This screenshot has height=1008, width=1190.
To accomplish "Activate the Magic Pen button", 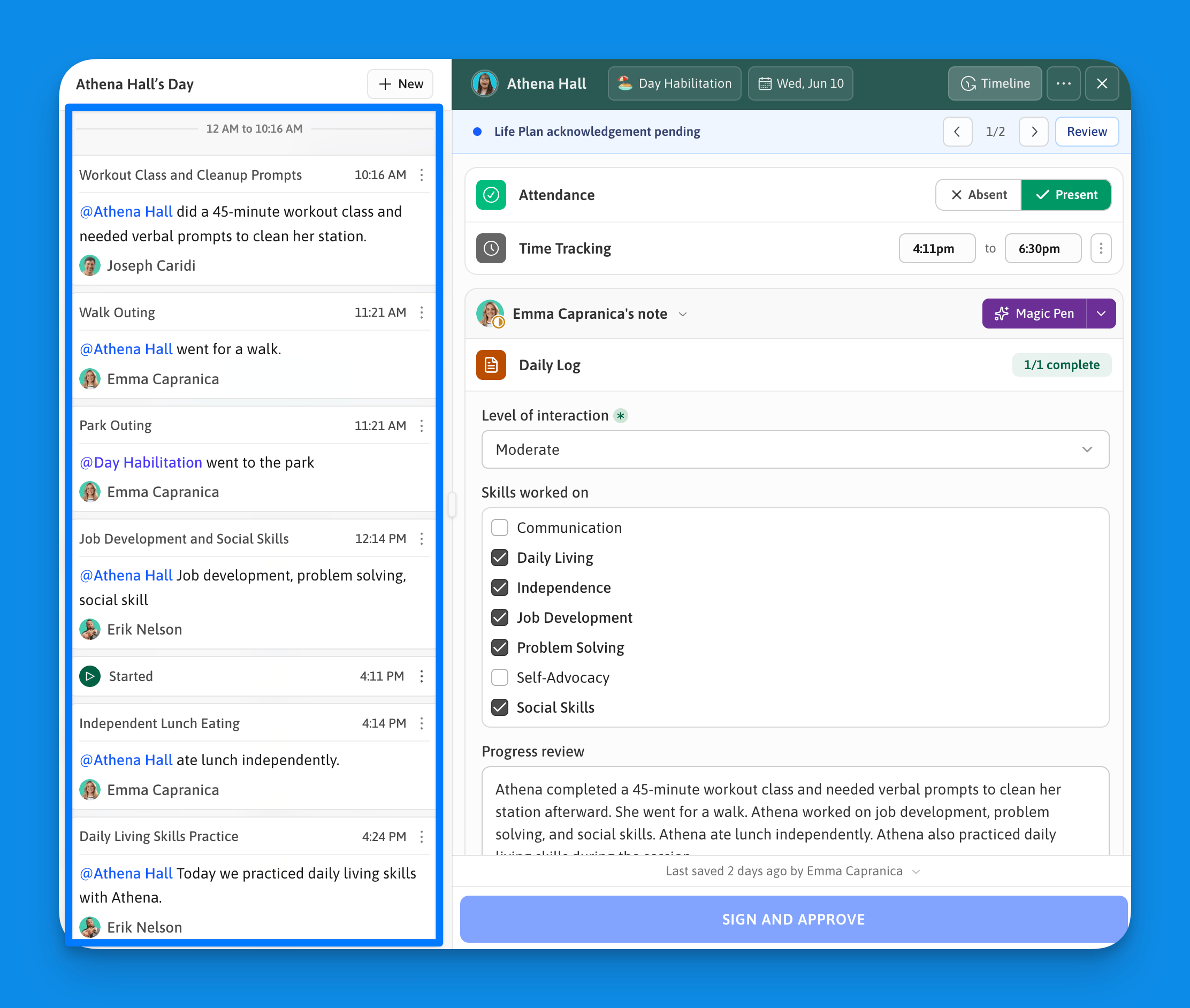I will coord(1034,313).
